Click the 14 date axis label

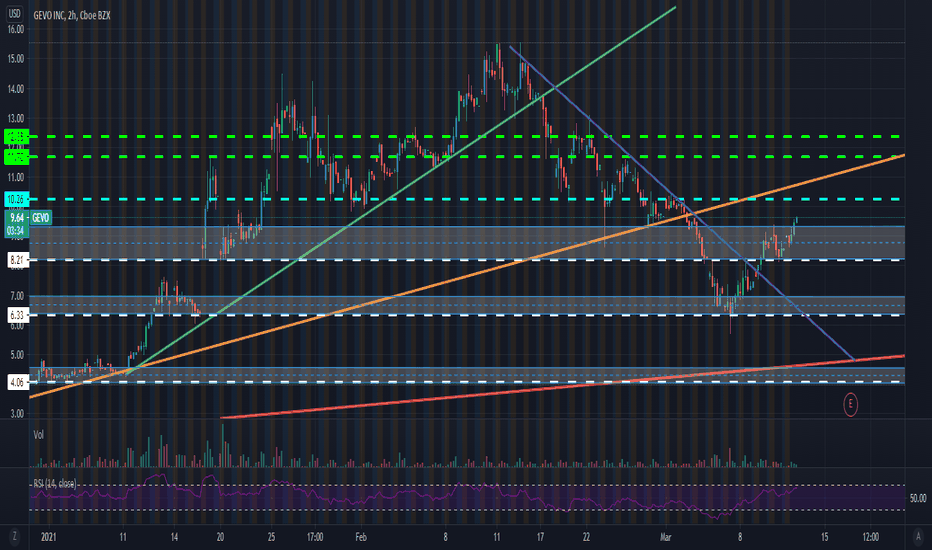click(174, 538)
